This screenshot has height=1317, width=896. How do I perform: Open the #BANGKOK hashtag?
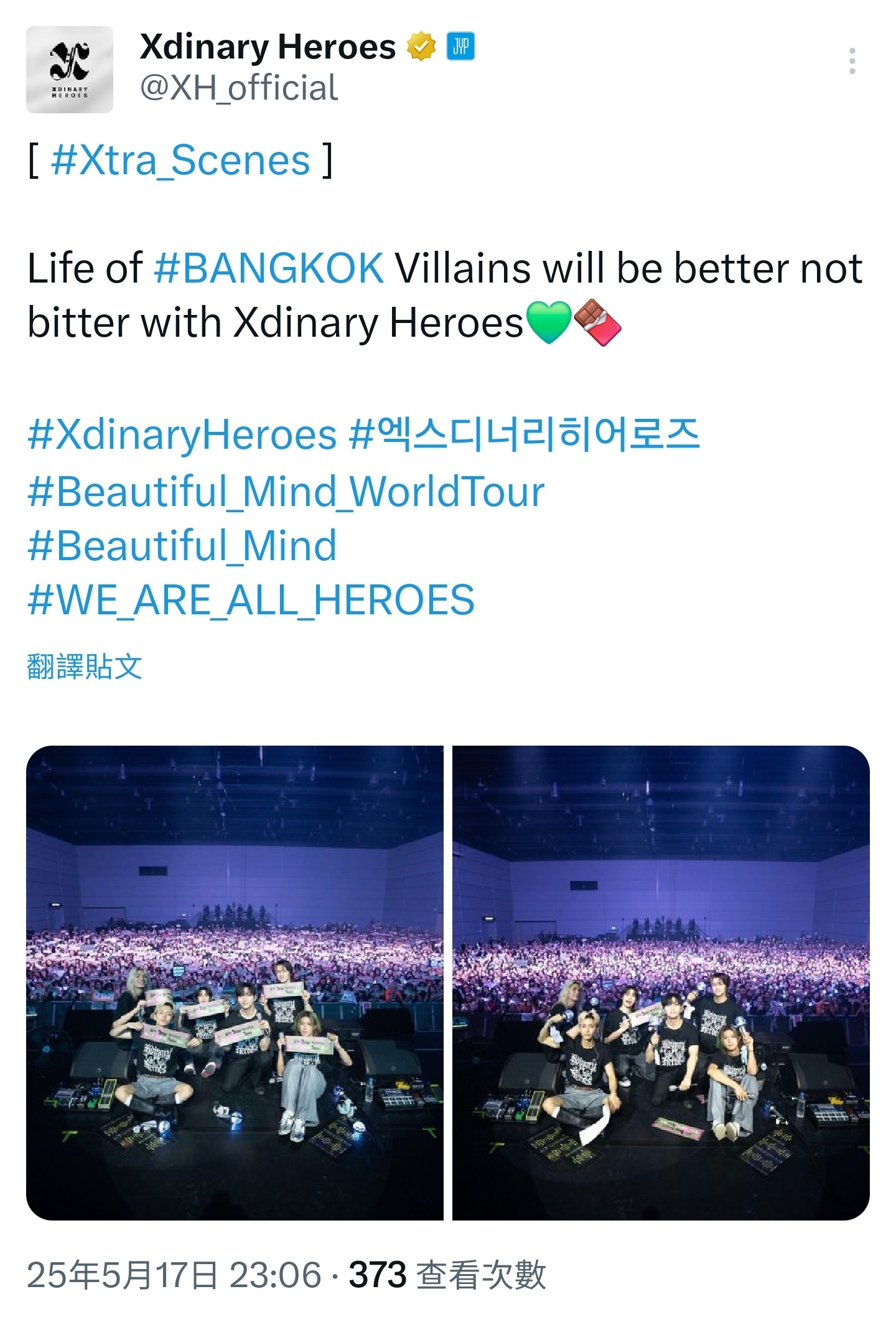269,268
